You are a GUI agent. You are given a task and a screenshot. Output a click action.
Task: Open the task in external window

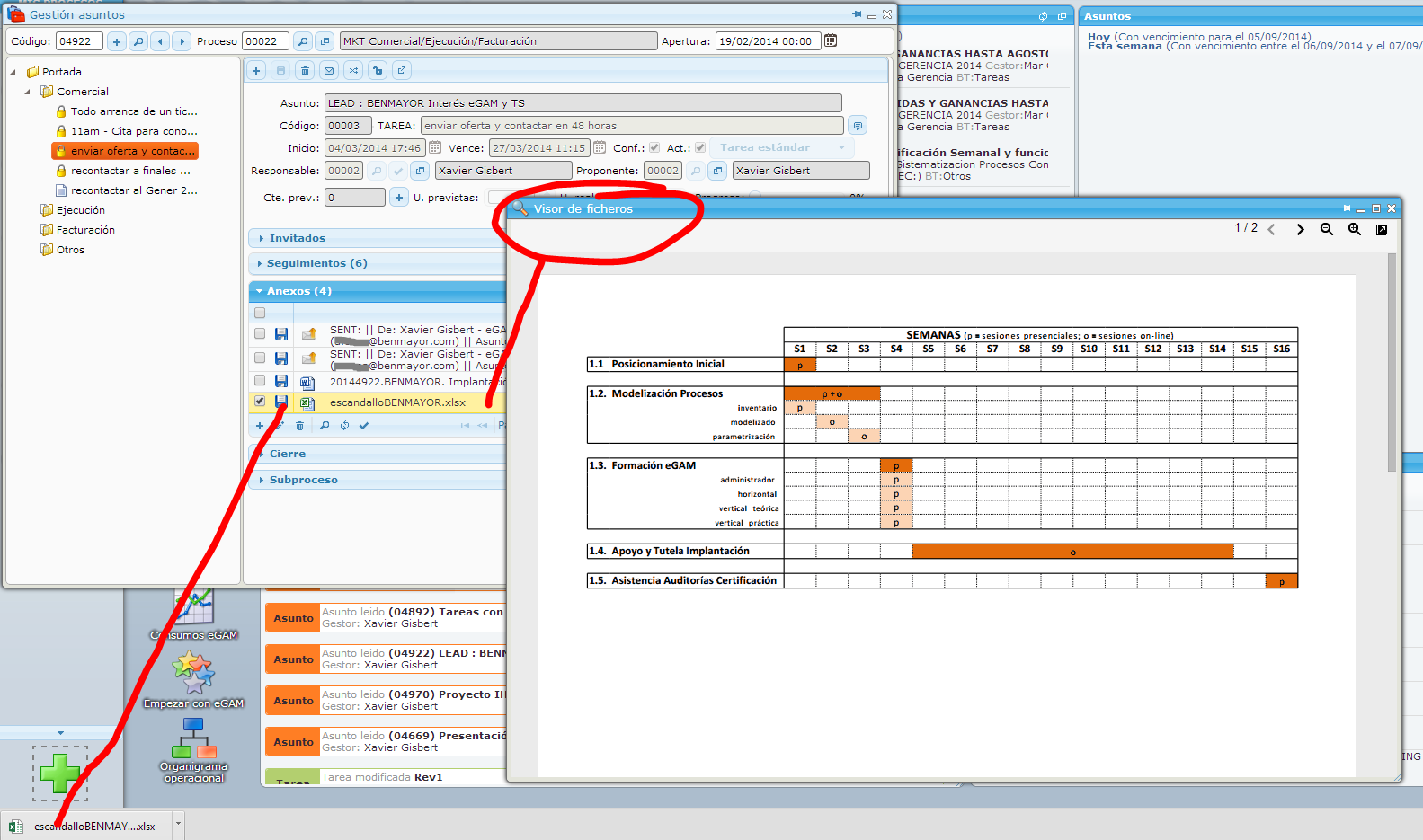pyautogui.click(x=402, y=71)
